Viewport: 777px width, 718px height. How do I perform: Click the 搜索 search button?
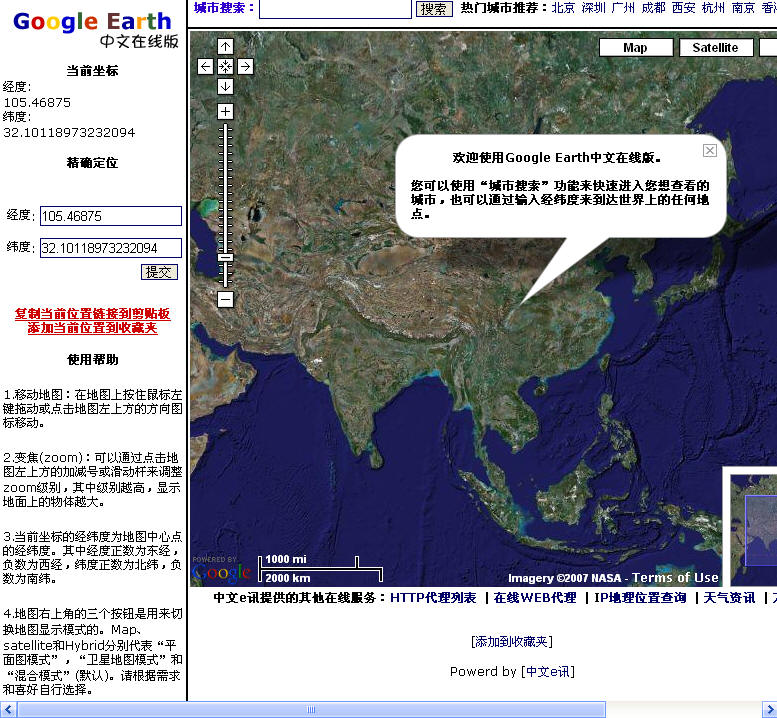point(434,9)
